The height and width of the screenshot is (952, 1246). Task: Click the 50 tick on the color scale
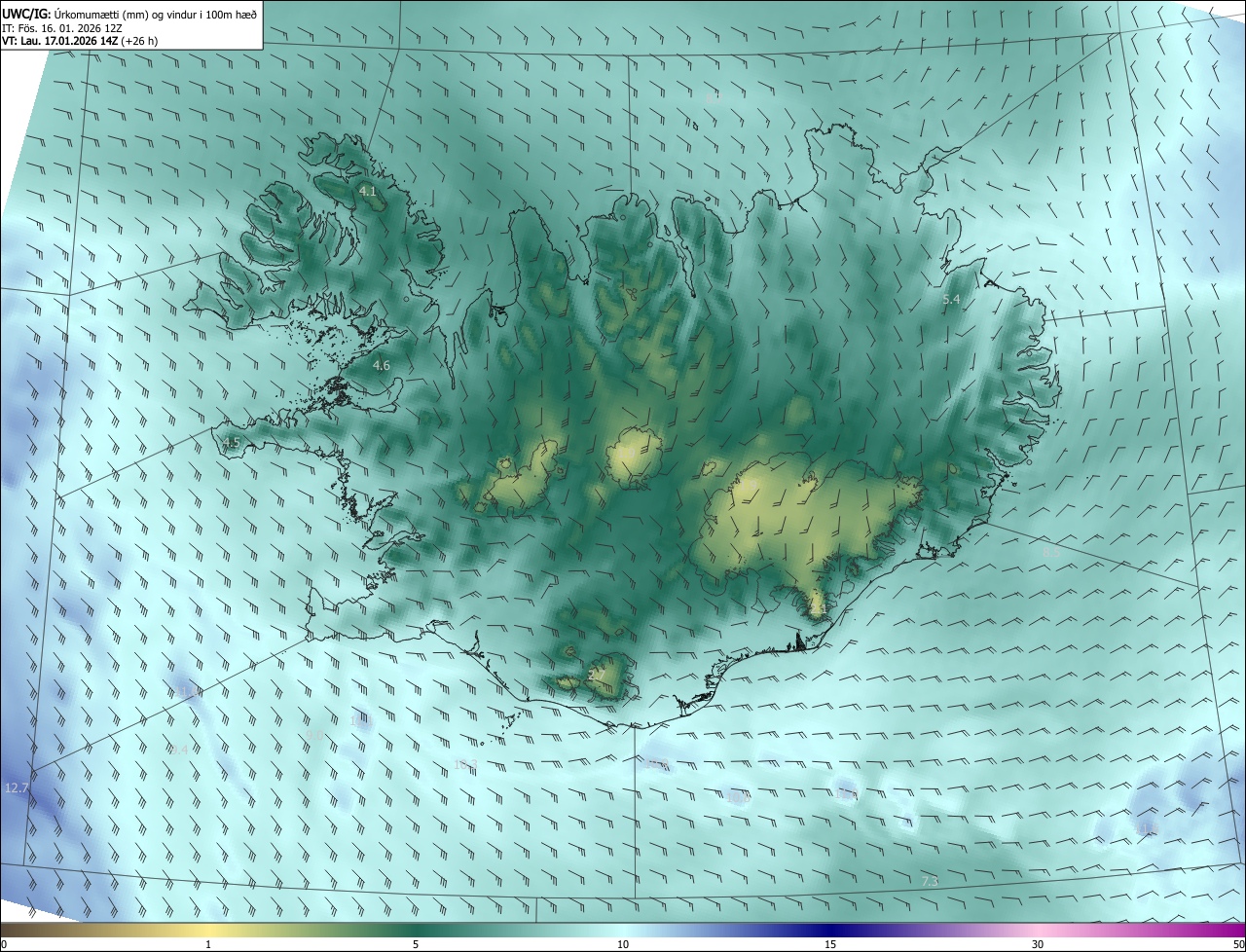[x=1238, y=944]
